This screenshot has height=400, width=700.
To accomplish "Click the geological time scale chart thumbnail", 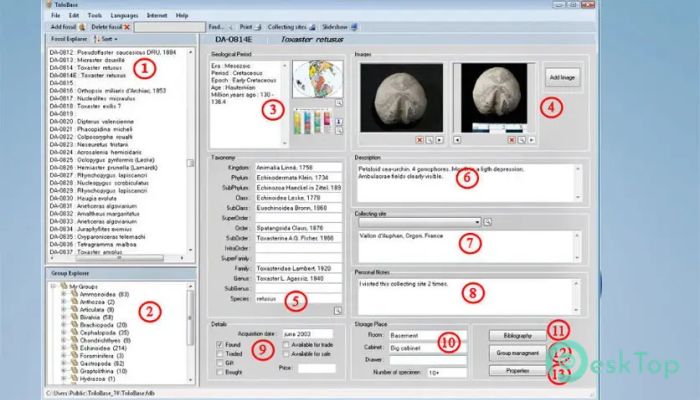I will (312, 121).
